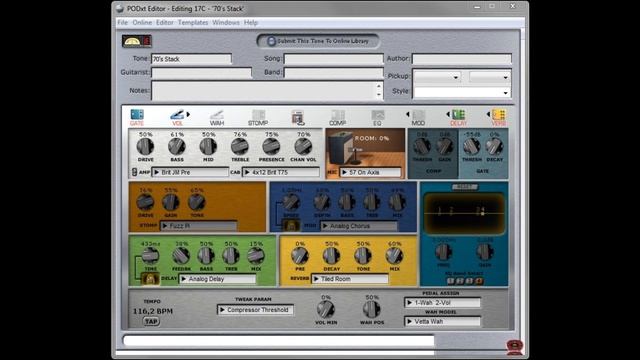Click the EQ reset button above display
The width and height of the screenshot is (640, 360).
click(x=464, y=187)
